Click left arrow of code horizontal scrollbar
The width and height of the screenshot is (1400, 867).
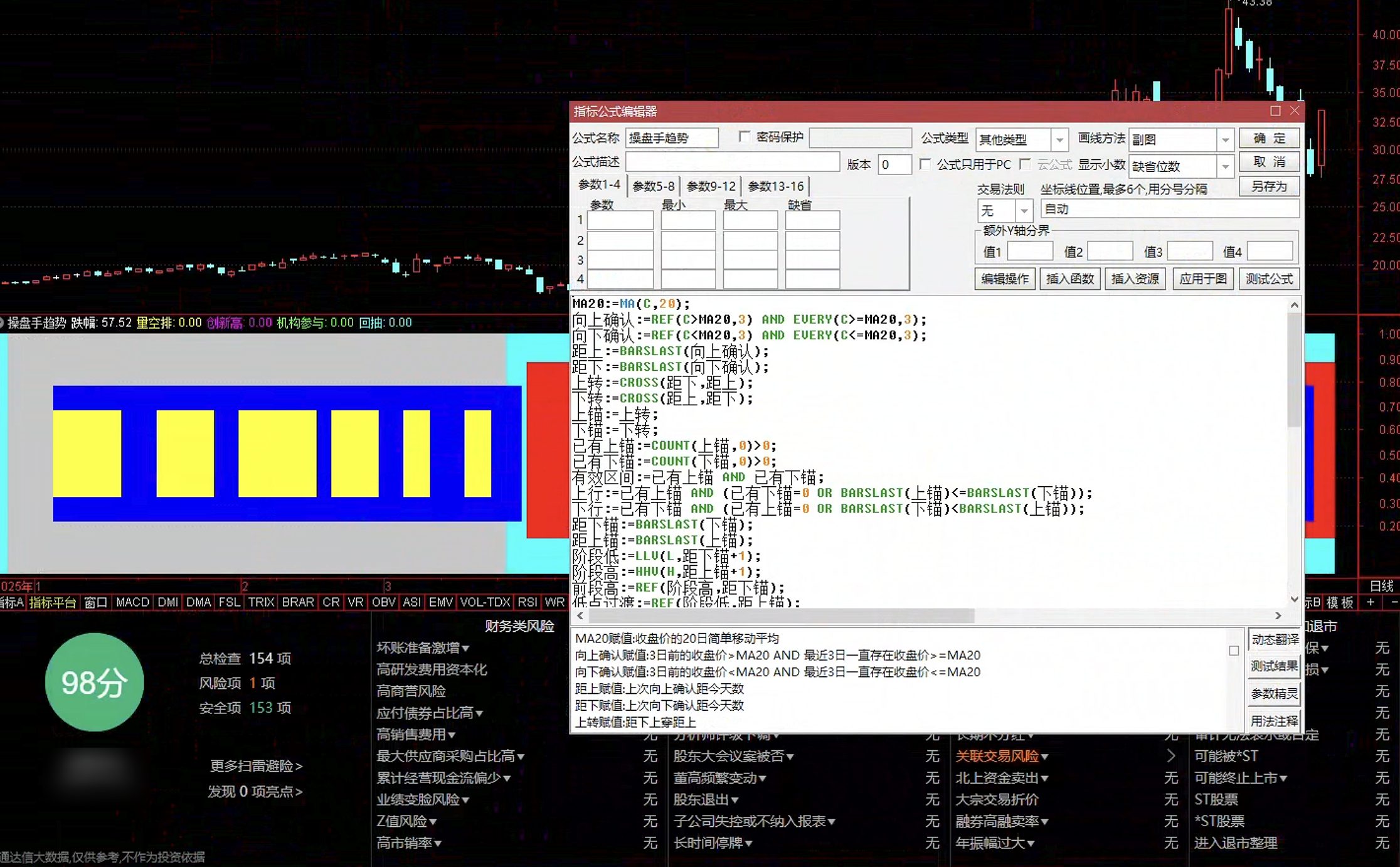pyautogui.click(x=580, y=616)
